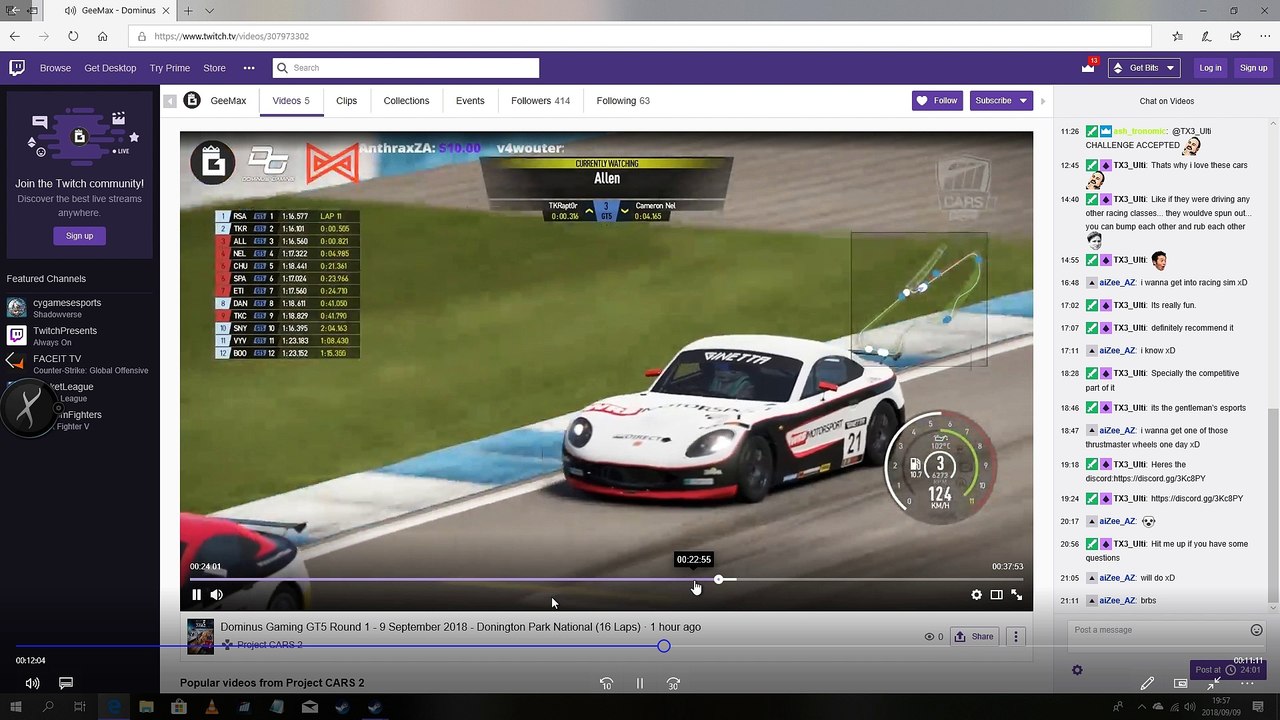Open chat settings gear icon
Screen dimensions: 1280x720
(1077, 670)
